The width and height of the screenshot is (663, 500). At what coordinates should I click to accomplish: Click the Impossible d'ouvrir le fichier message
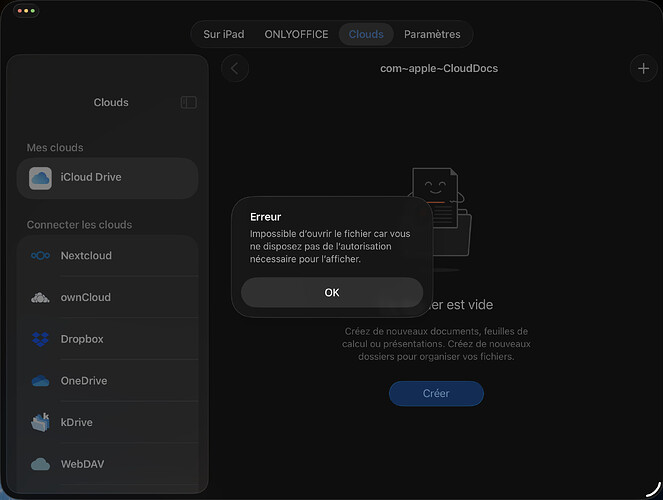coord(330,246)
